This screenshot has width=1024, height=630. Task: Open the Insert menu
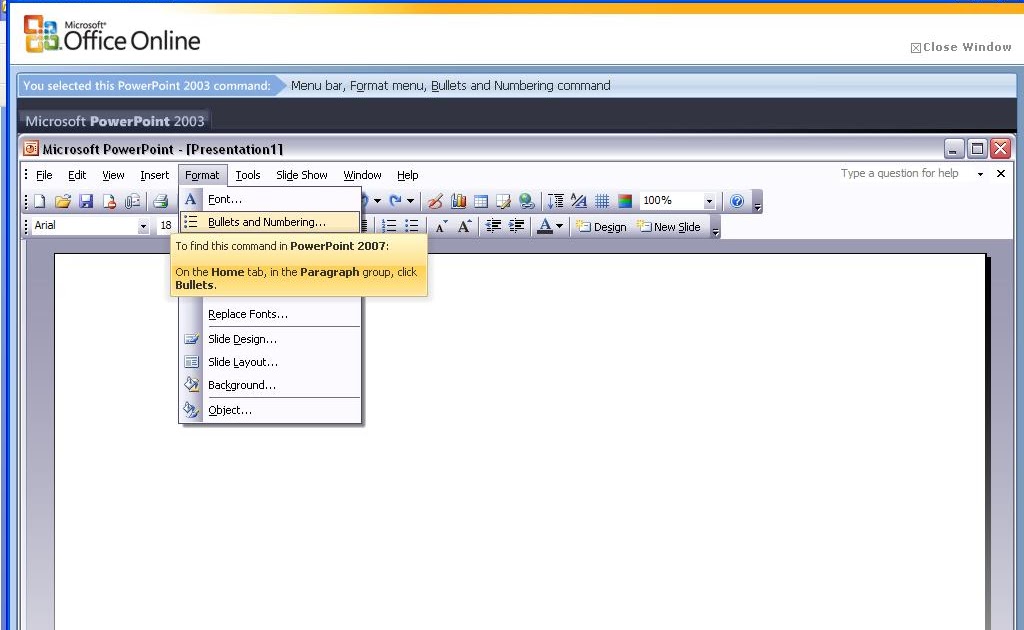154,175
